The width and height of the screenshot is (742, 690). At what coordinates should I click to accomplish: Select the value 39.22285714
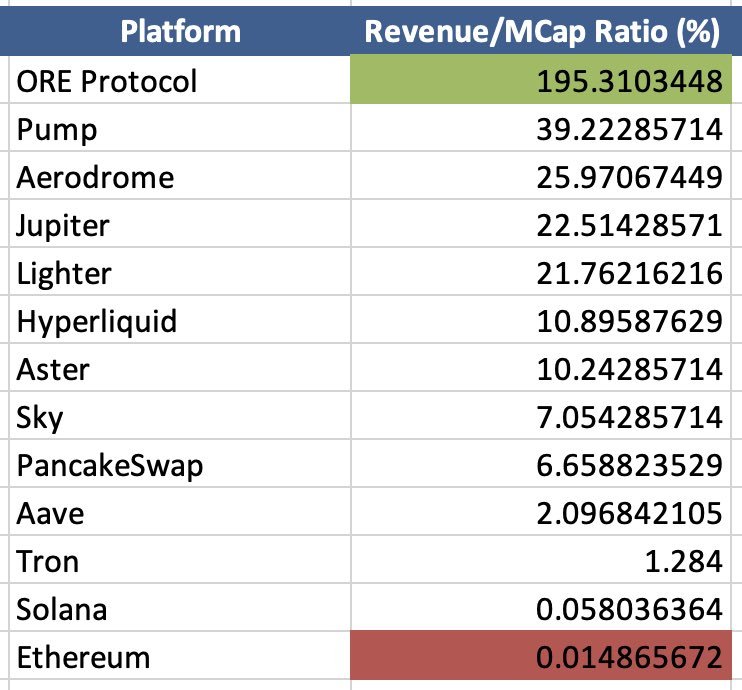click(541, 128)
